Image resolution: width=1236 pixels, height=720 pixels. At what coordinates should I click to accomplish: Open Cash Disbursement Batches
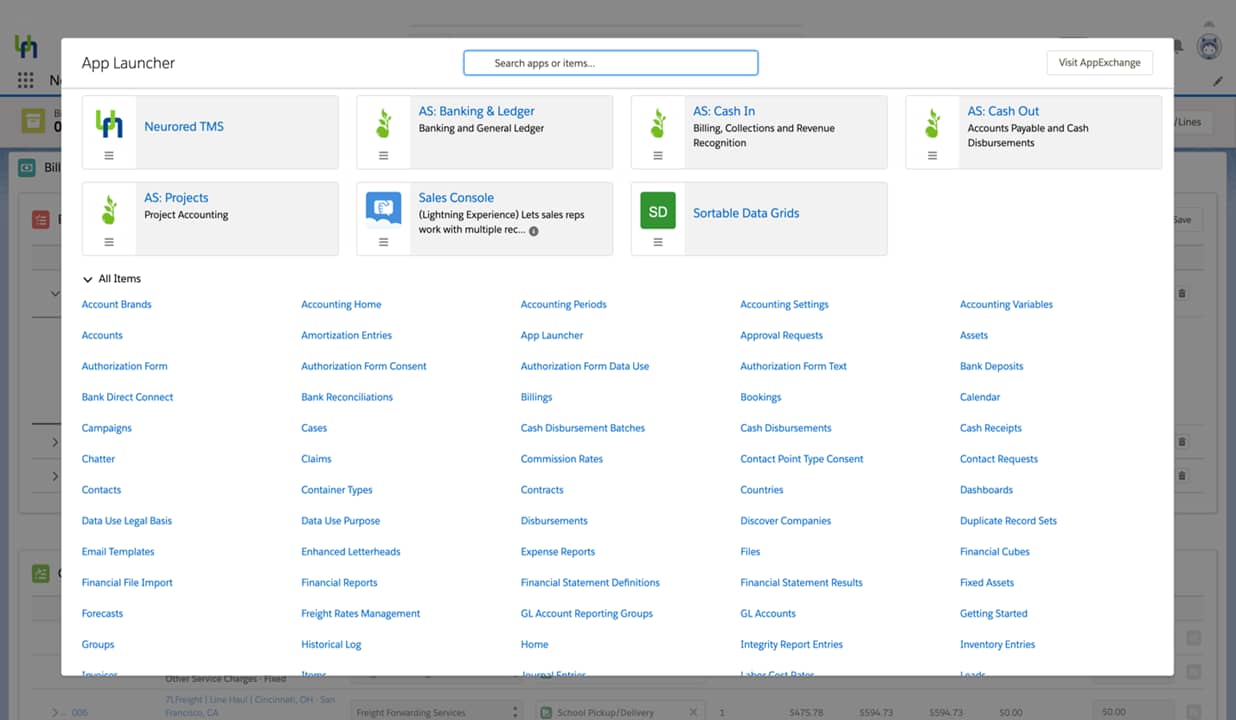(x=583, y=429)
